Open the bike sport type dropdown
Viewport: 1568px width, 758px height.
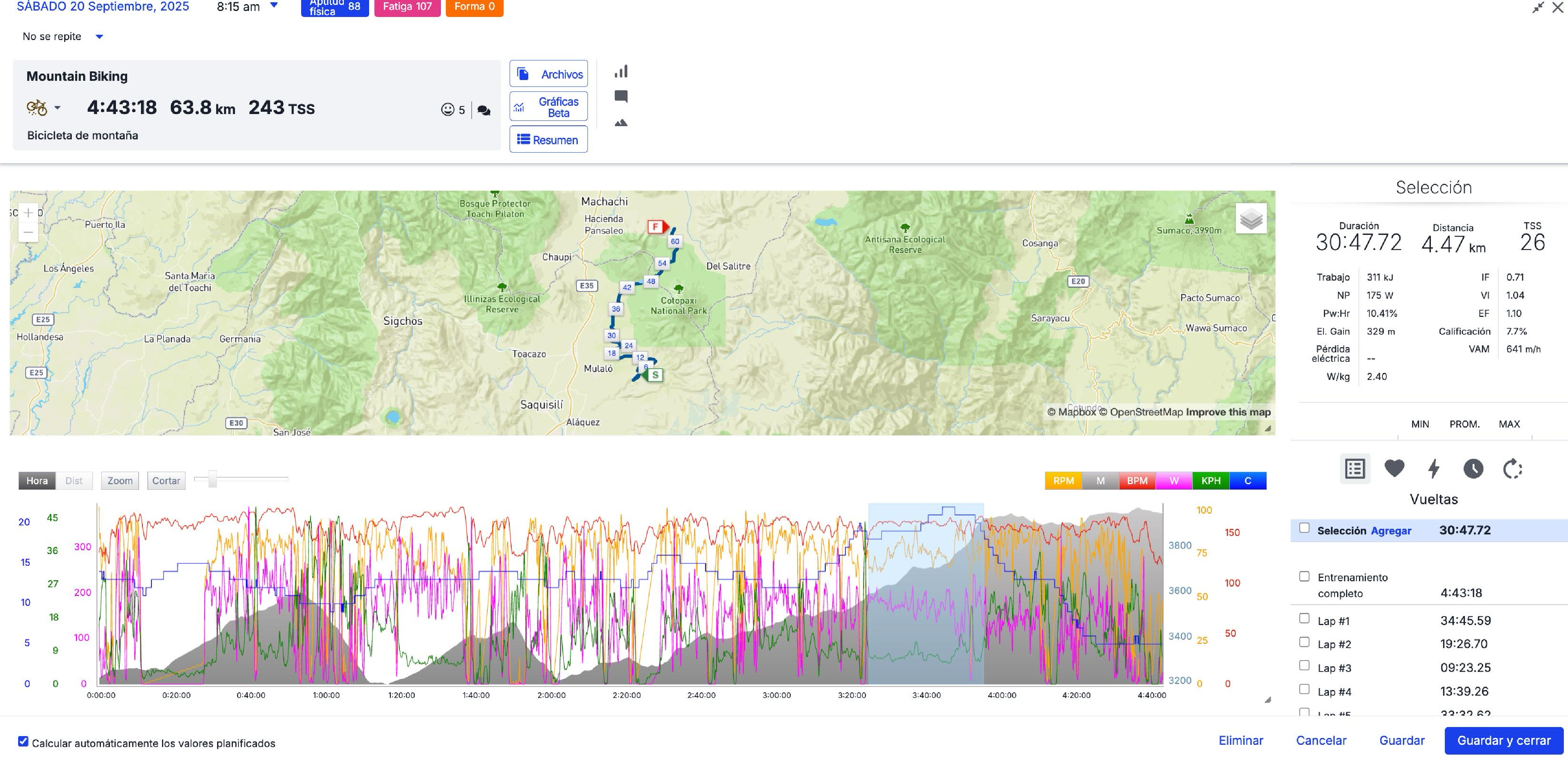point(57,108)
